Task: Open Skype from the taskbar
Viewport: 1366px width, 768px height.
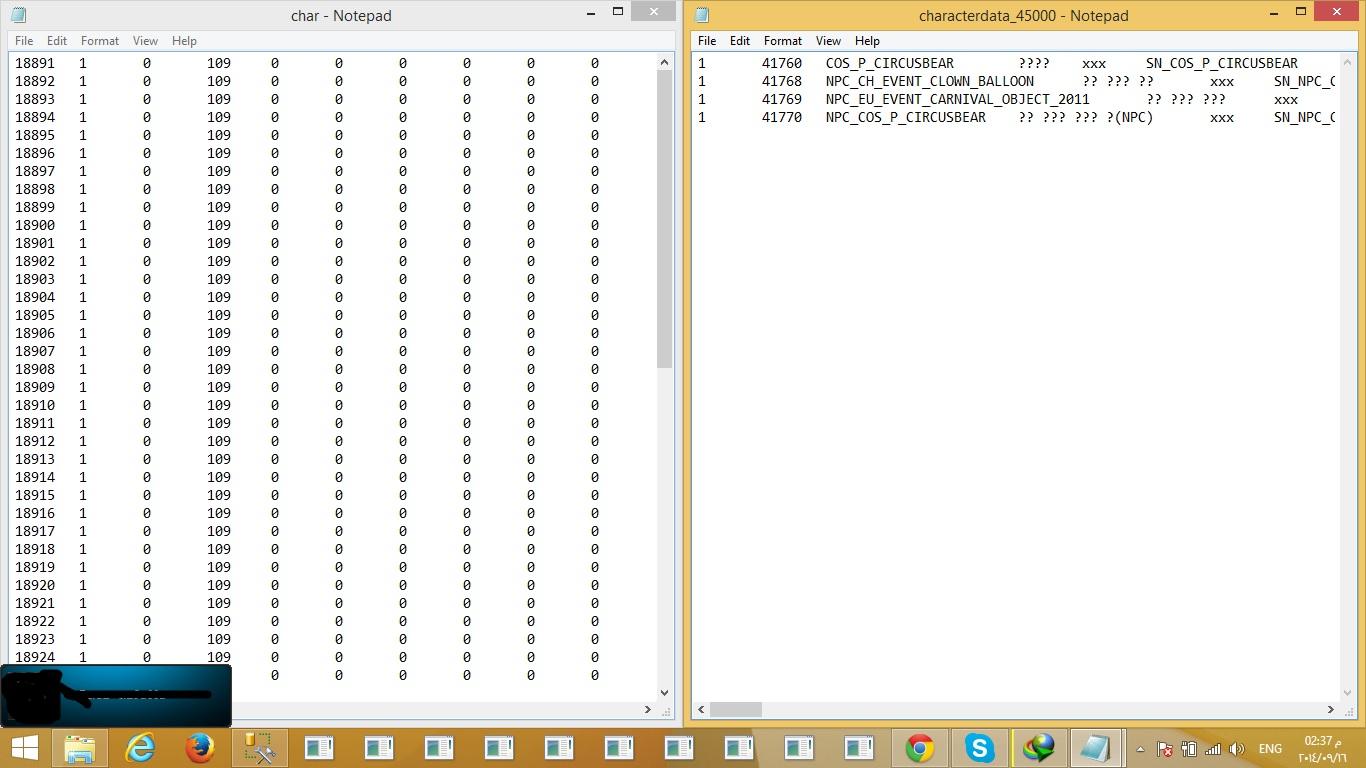Action: (x=979, y=748)
